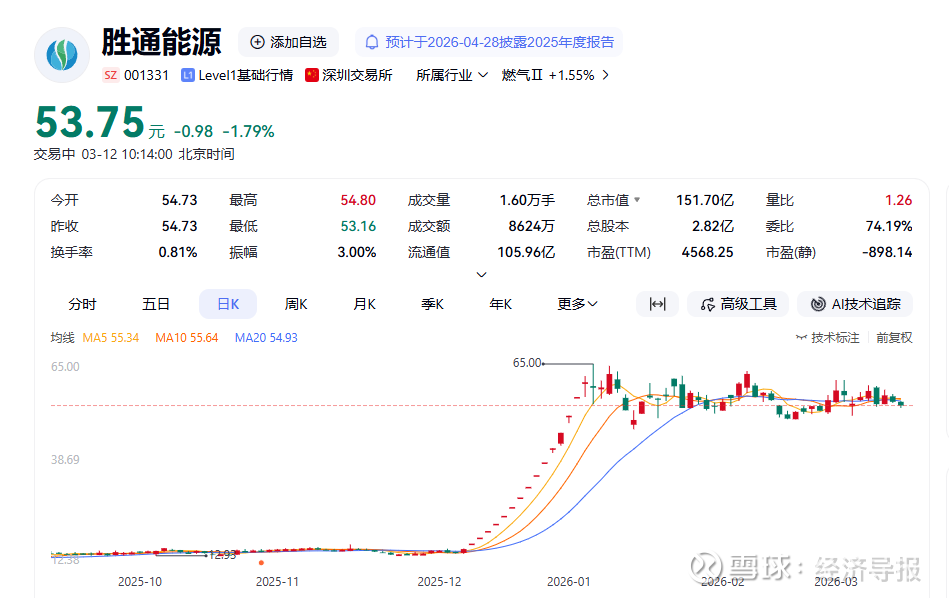Click the 胜通能源 company logo icon
The image size is (949, 598).
click(x=62, y=55)
